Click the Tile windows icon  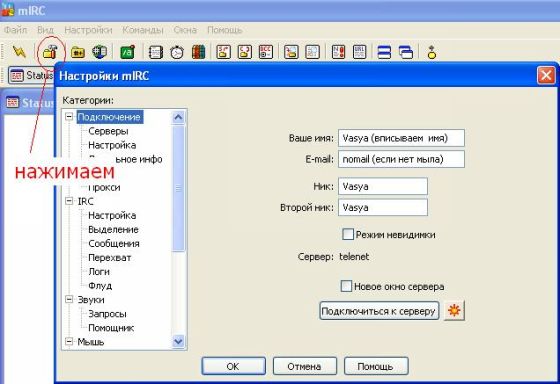(x=384, y=53)
